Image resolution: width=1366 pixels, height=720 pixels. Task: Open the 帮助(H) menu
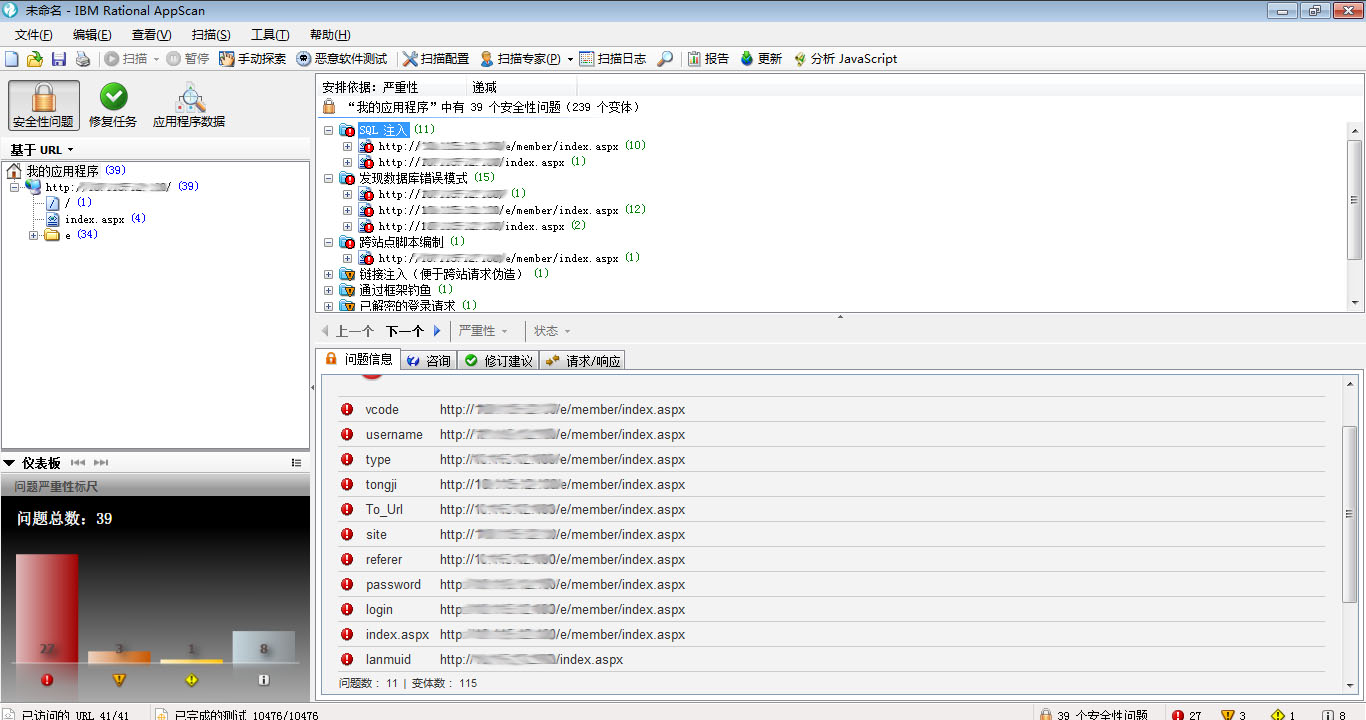click(330, 35)
